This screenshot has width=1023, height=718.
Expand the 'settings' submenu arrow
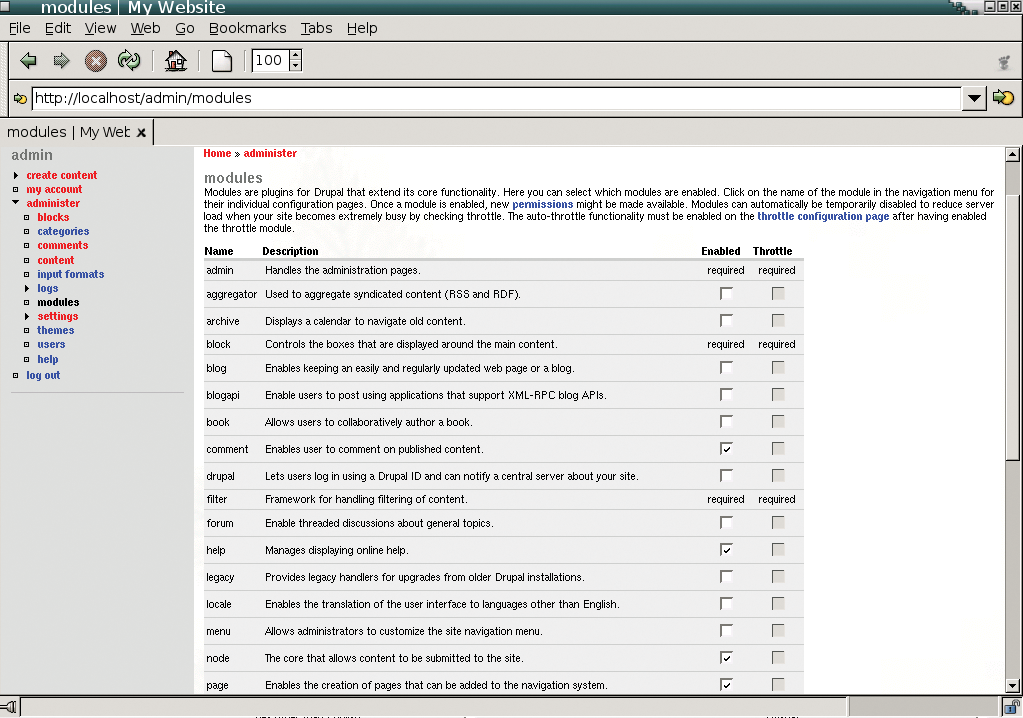27,316
